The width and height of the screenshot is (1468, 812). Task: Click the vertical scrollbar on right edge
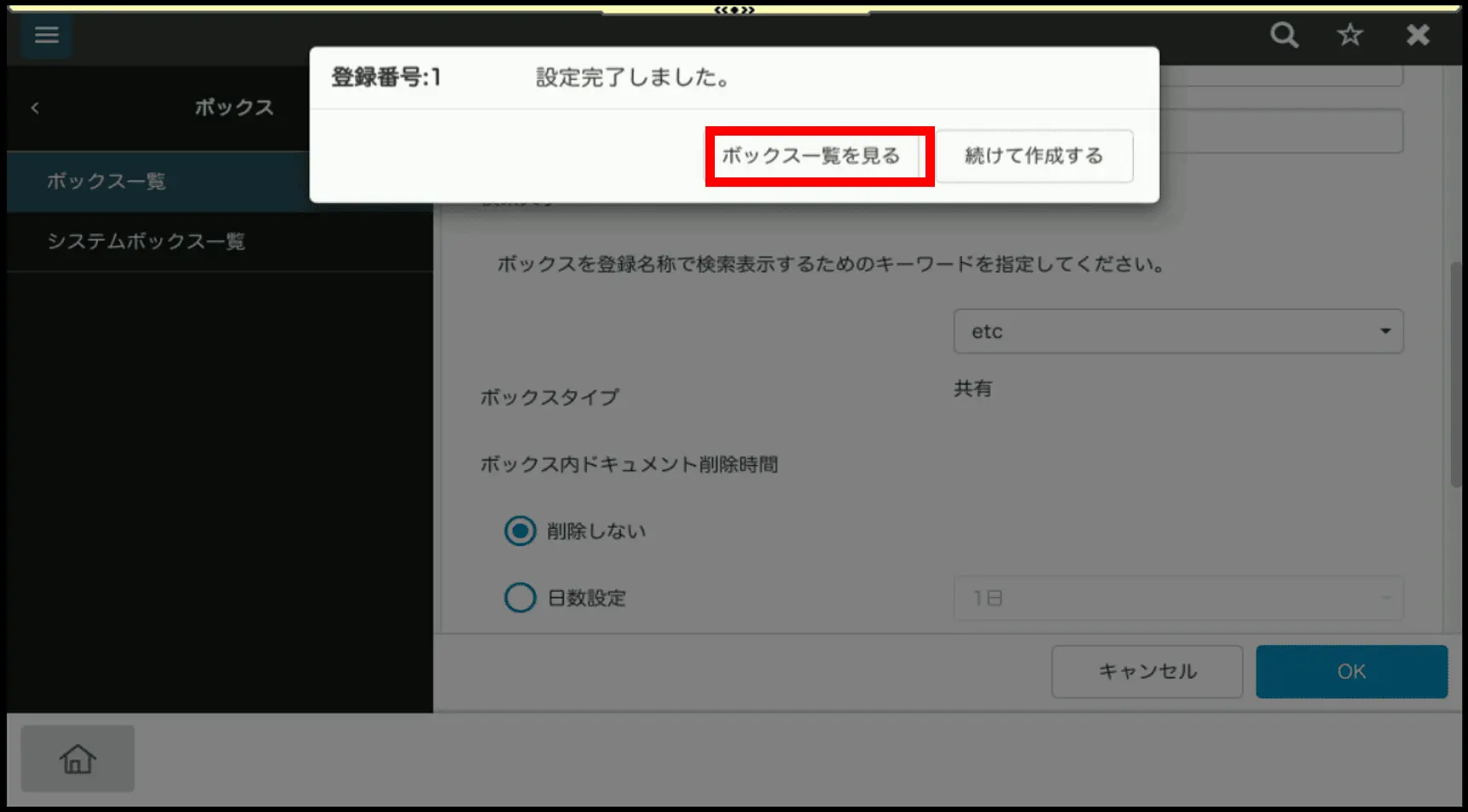tap(1456, 375)
